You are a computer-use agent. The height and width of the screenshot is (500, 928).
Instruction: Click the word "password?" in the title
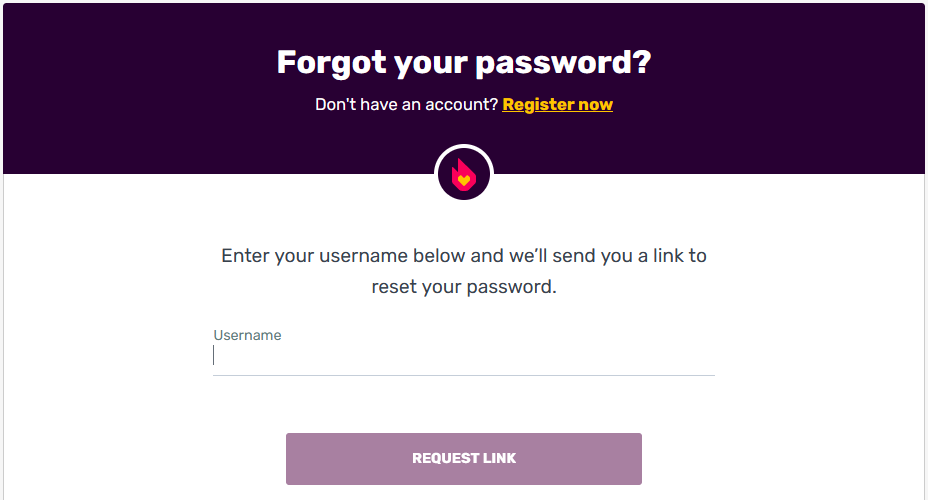tap(563, 64)
